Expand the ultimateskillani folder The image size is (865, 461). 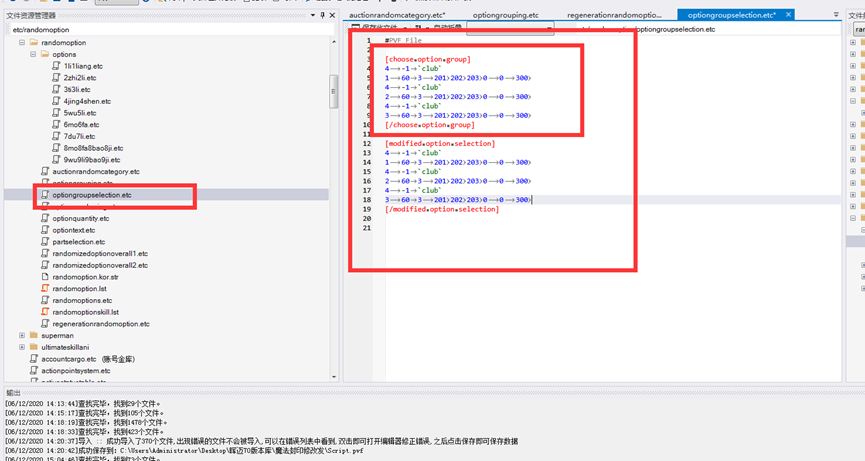coord(22,348)
